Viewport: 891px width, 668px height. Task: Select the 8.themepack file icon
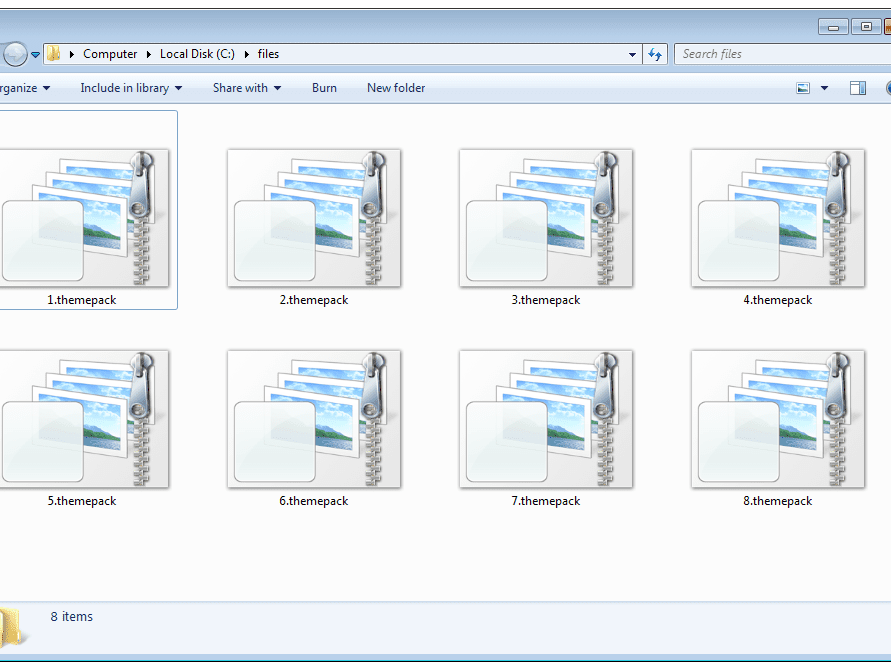point(777,419)
